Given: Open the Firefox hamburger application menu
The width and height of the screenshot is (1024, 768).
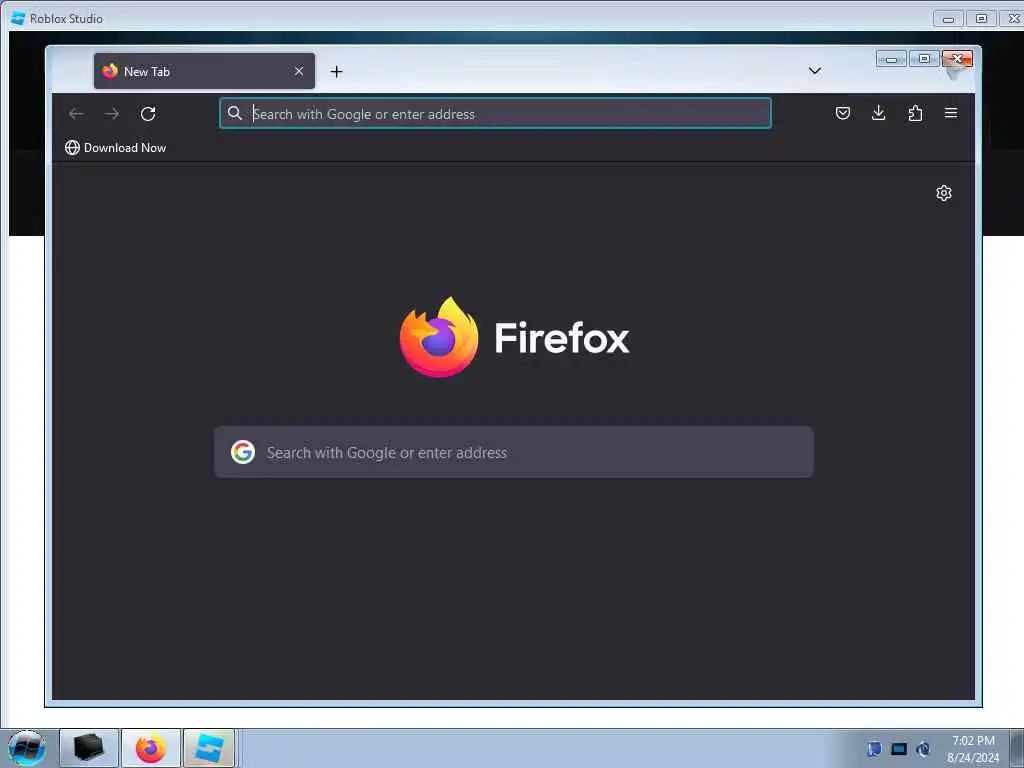Looking at the screenshot, I should tap(951, 113).
